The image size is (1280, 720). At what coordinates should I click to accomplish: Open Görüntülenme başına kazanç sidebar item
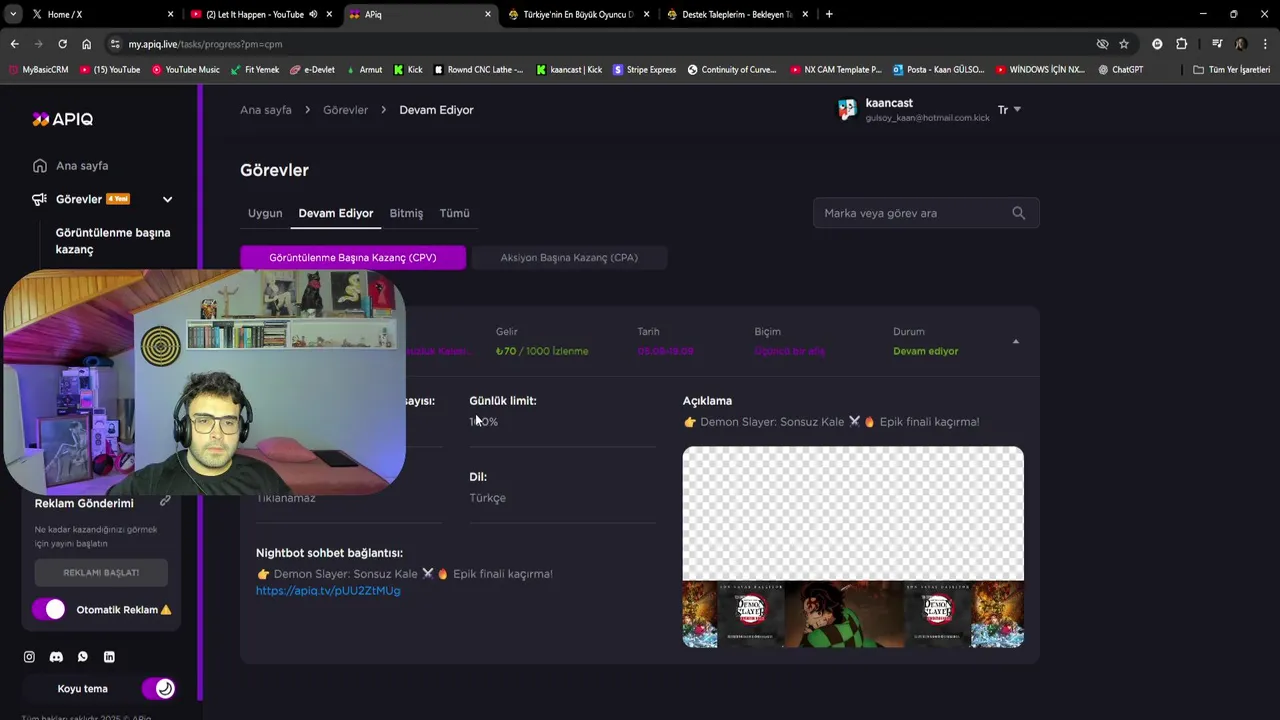113,241
